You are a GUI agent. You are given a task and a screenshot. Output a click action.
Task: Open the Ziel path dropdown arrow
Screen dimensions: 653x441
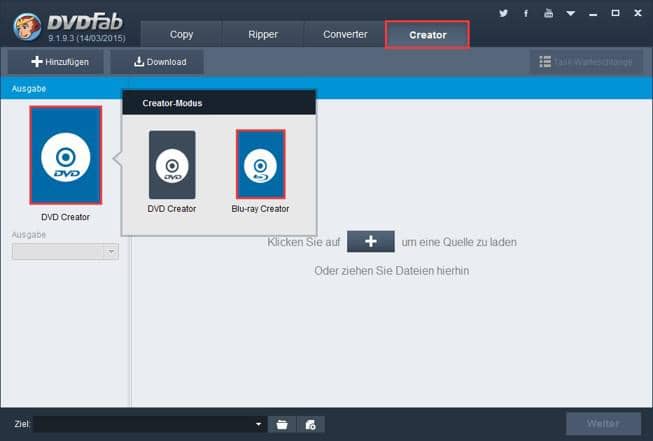pos(259,424)
